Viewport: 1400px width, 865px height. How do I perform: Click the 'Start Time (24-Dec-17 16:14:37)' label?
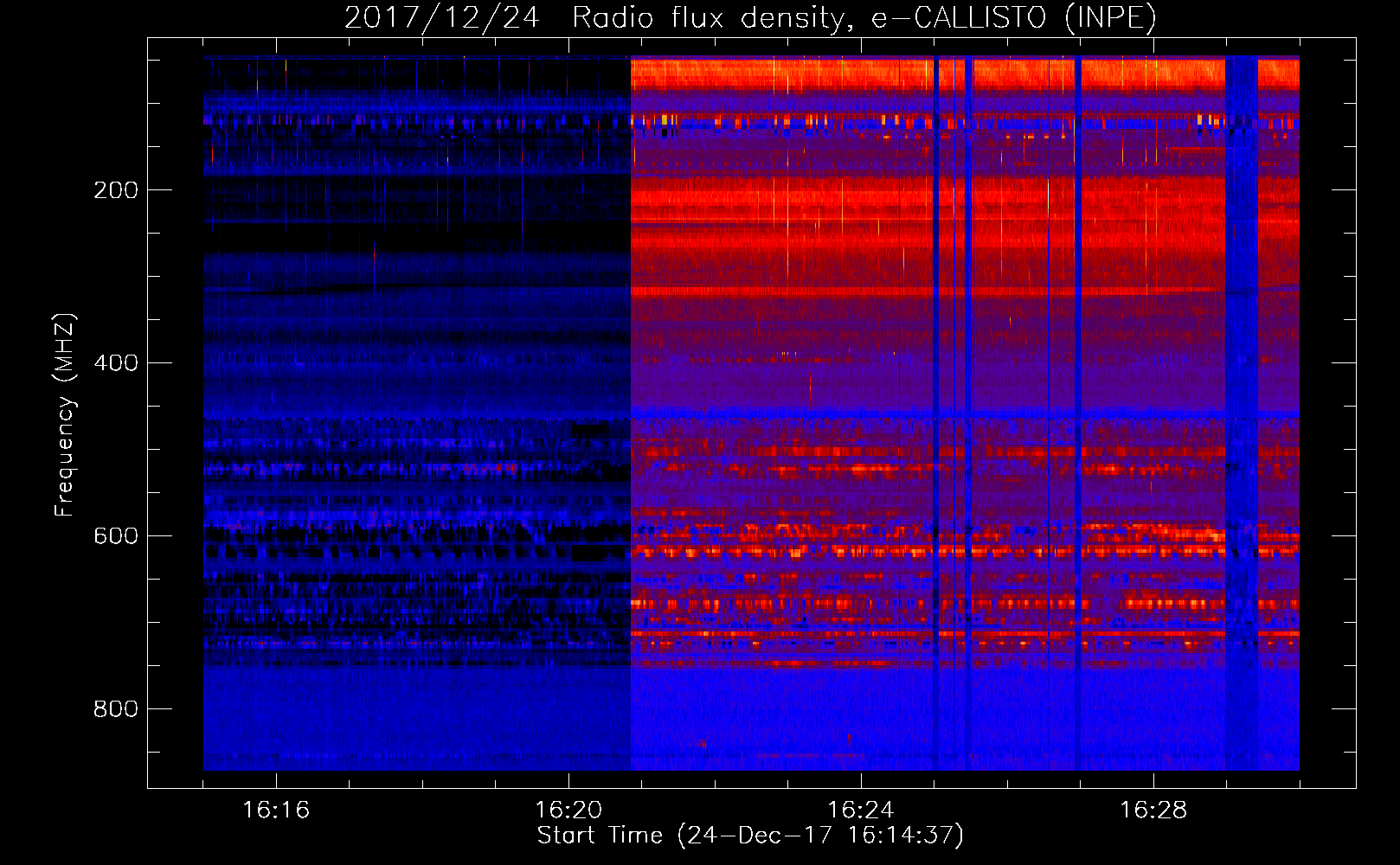(750, 836)
